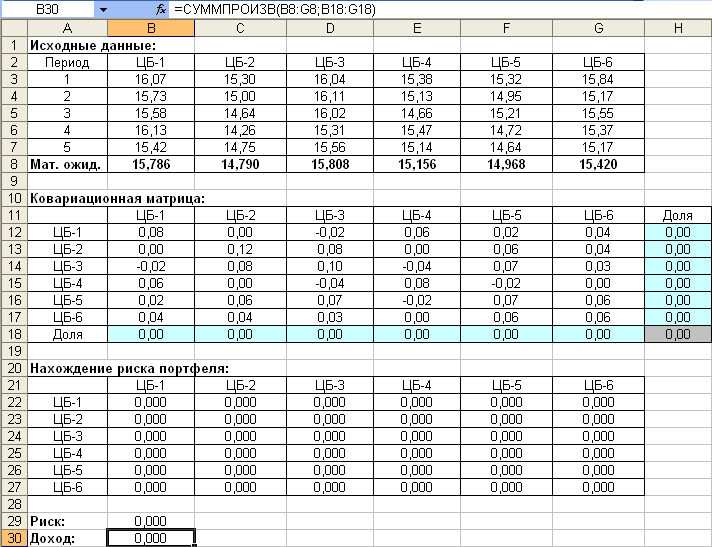
Task: Select the column H header
Action: 678,28
